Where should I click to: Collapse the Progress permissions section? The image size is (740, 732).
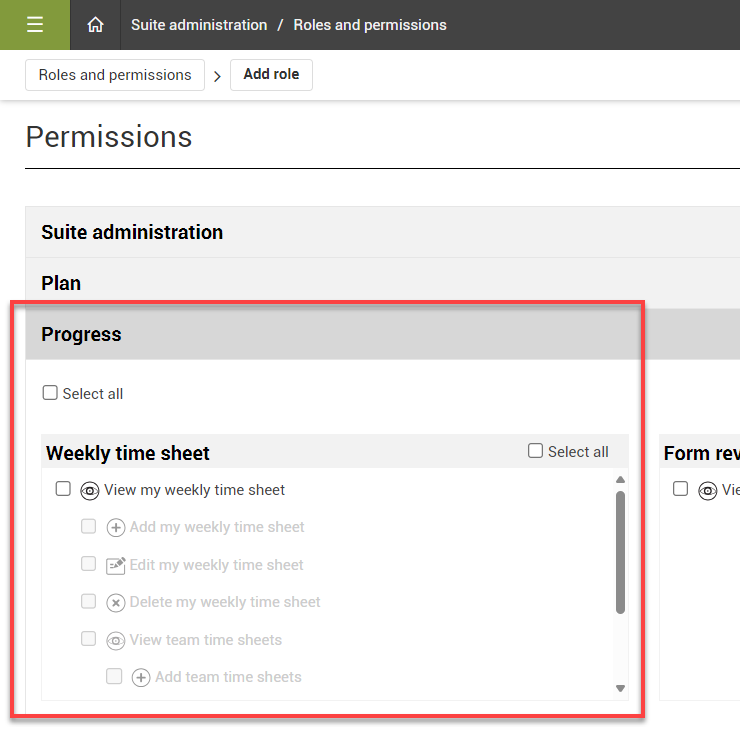click(x=81, y=334)
